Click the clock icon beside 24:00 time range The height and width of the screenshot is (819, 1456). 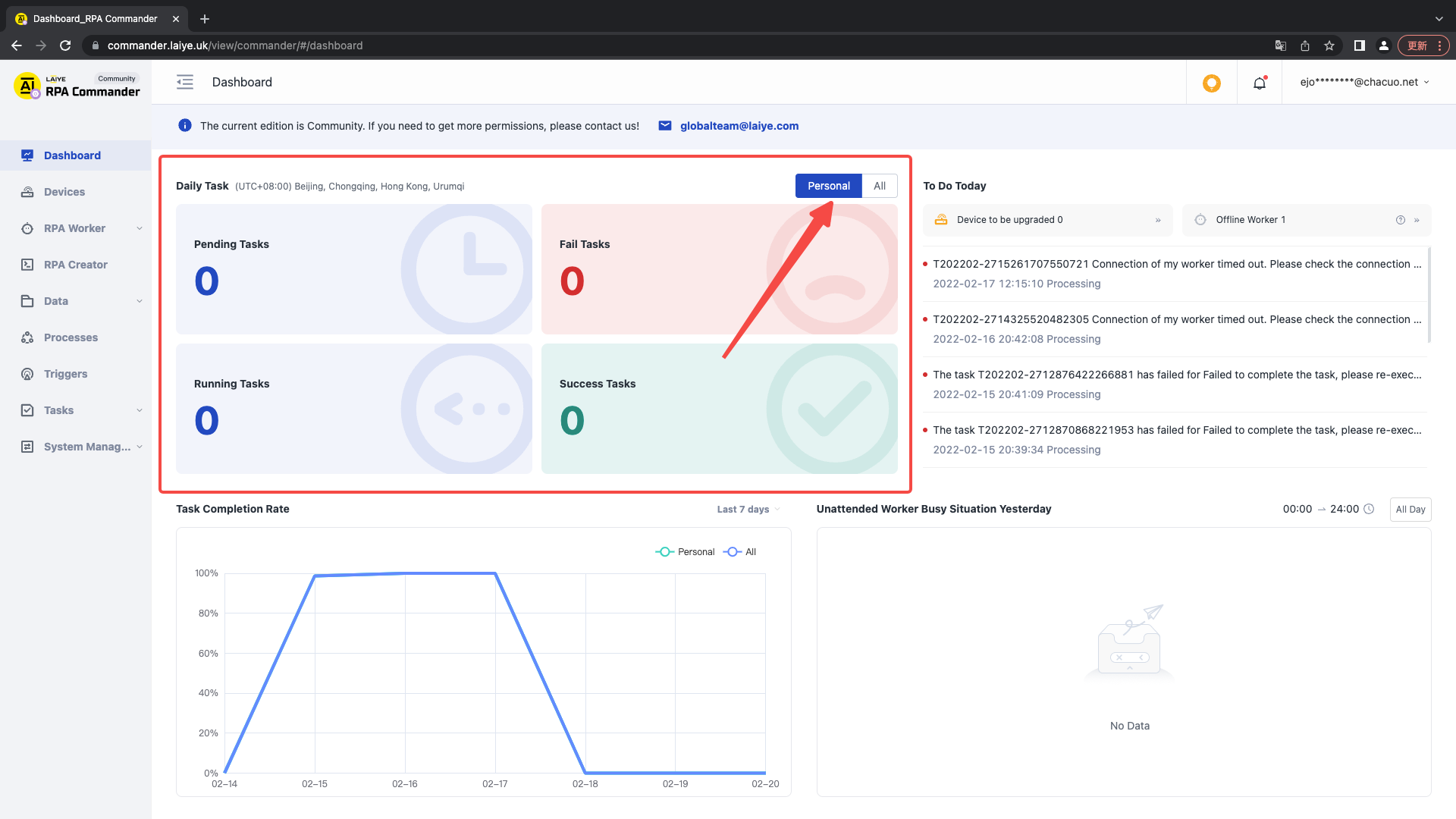click(1369, 509)
